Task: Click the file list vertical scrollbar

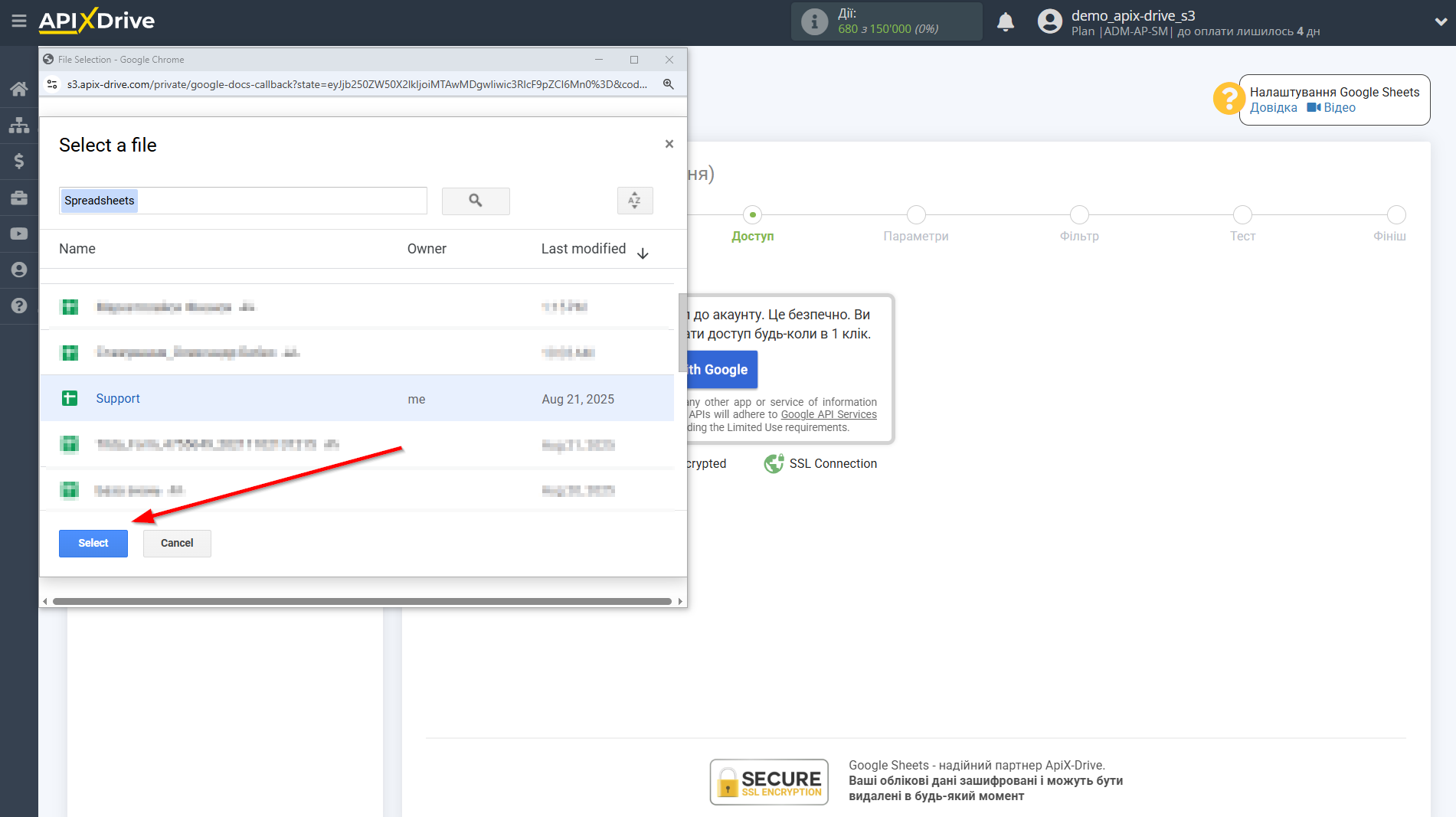Action: (x=682, y=332)
